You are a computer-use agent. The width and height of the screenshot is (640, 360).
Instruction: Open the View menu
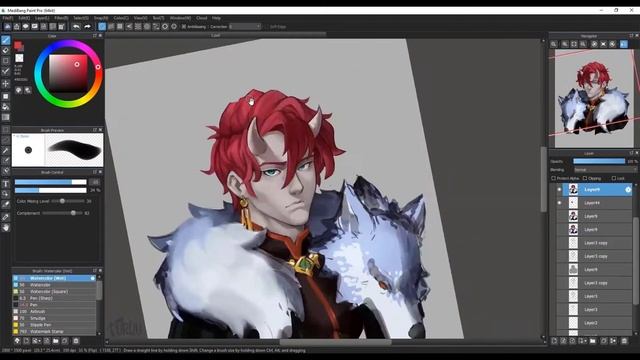(140, 18)
